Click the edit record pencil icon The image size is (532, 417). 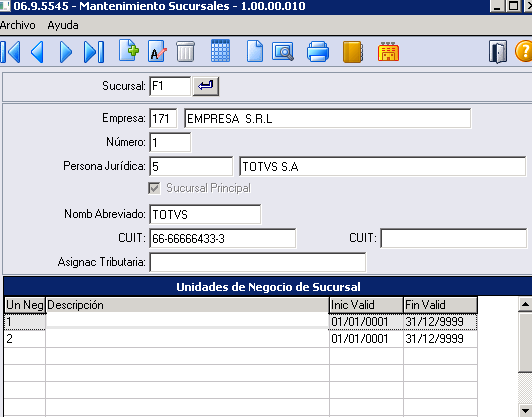(157, 52)
